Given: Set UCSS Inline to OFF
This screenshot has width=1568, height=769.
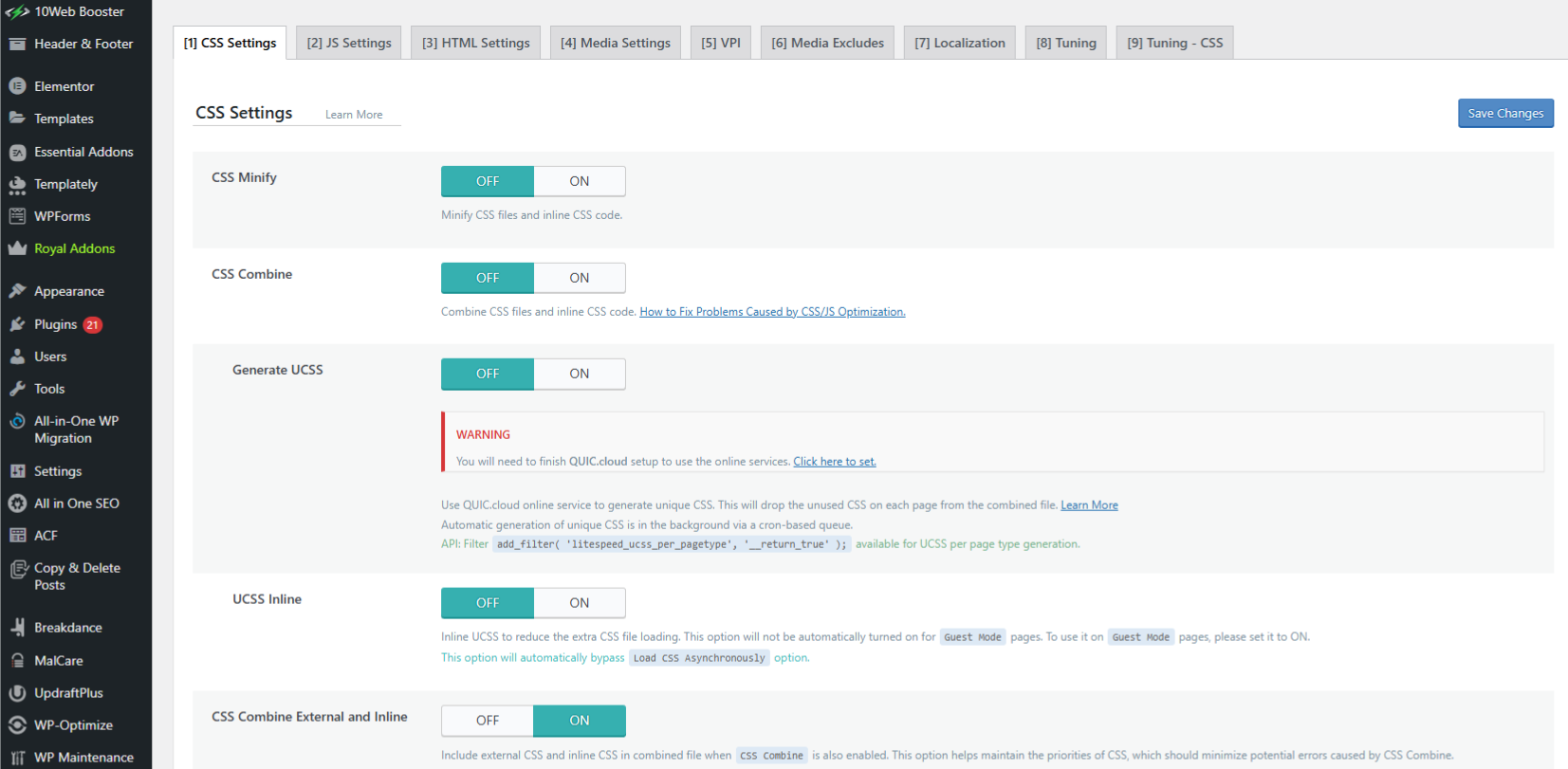Looking at the screenshot, I should 488,603.
